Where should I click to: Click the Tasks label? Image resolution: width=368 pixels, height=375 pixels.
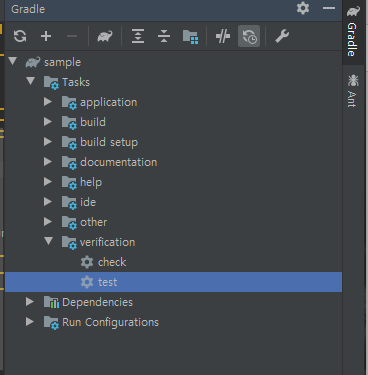coord(76,82)
